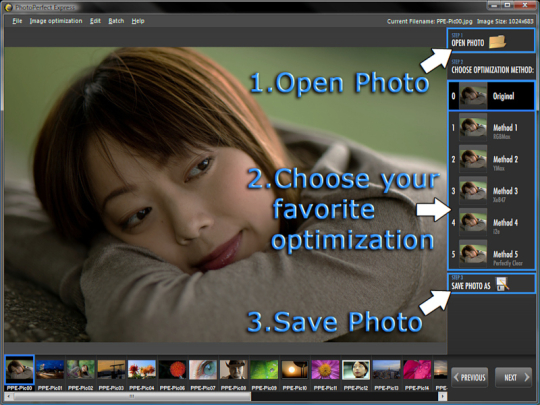Click the main photo preview
The width and height of the screenshot is (540, 405).
coord(226,195)
